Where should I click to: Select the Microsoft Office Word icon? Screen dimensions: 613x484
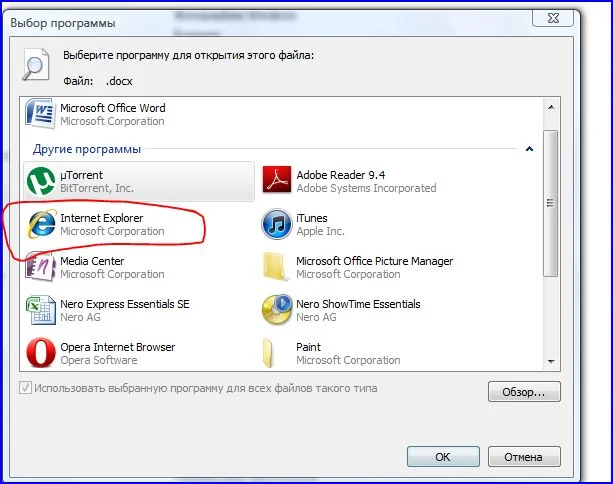(39, 114)
